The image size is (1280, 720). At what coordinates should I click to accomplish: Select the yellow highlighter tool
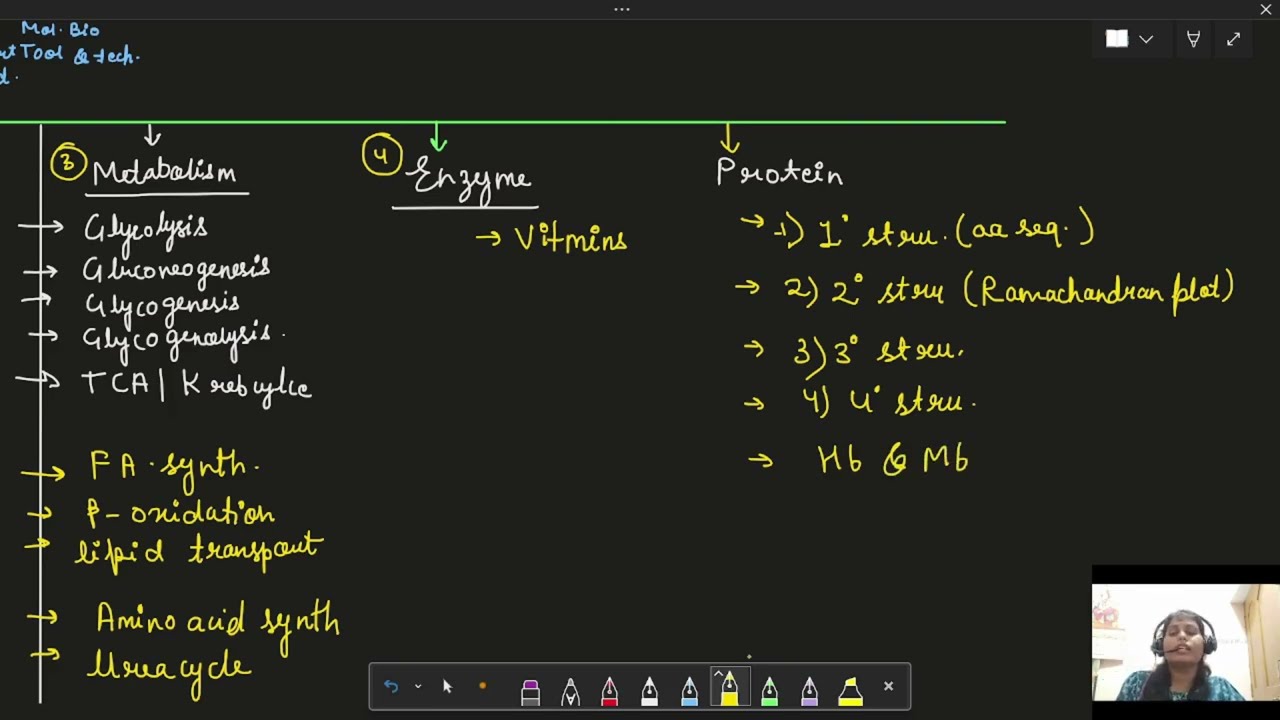[x=850, y=690]
